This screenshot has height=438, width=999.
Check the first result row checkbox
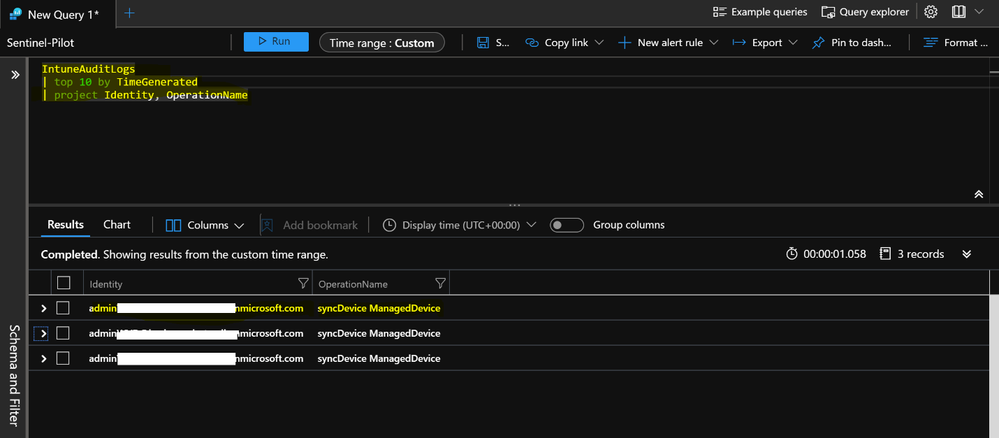pos(62,308)
